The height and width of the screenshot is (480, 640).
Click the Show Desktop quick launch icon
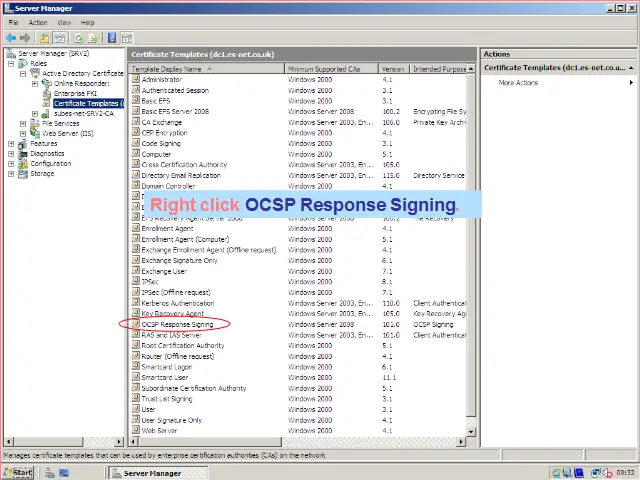click(x=64, y=473)
